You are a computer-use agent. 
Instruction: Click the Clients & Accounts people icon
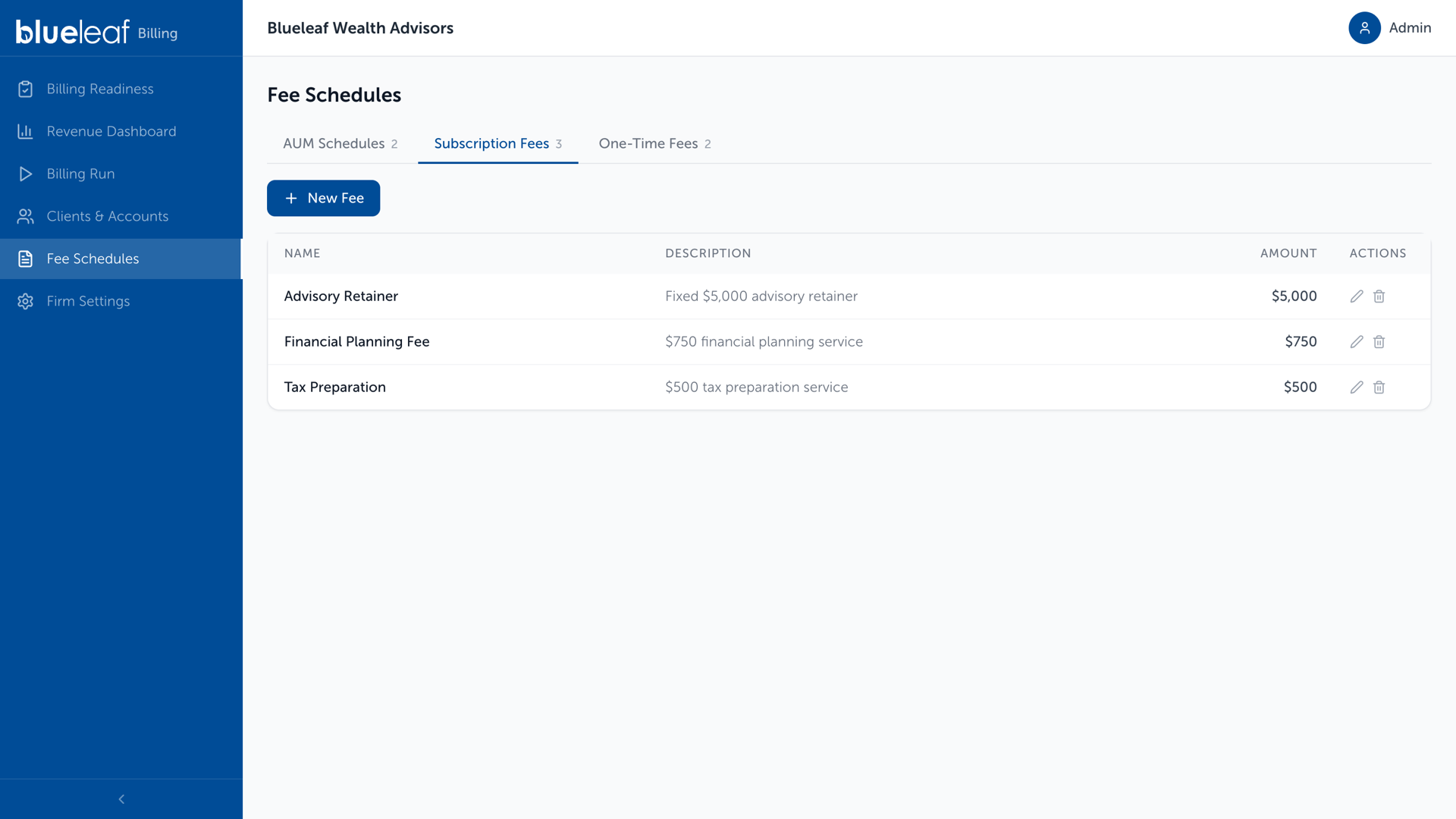tap(25, 216)
